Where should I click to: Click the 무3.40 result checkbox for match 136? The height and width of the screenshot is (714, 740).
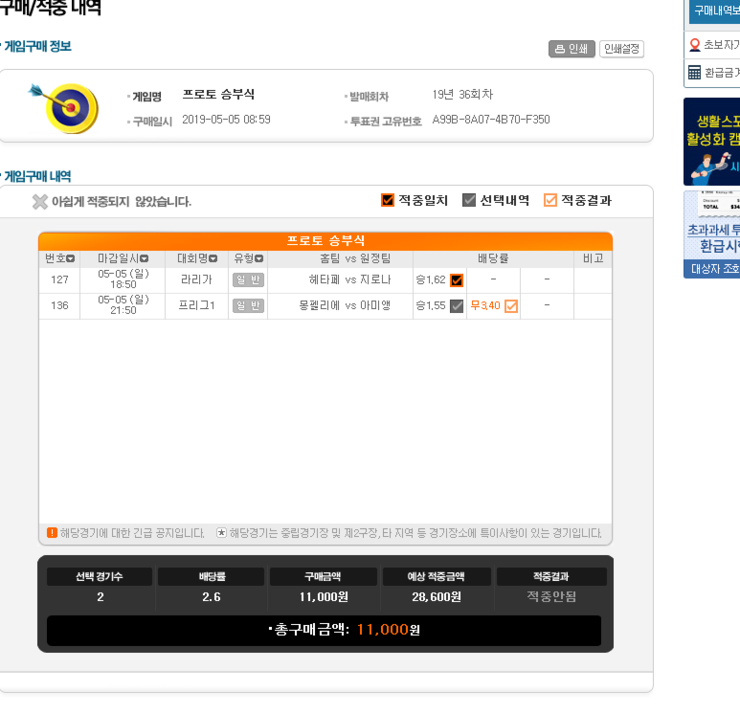pyautogui.click(x=511, y=306)
